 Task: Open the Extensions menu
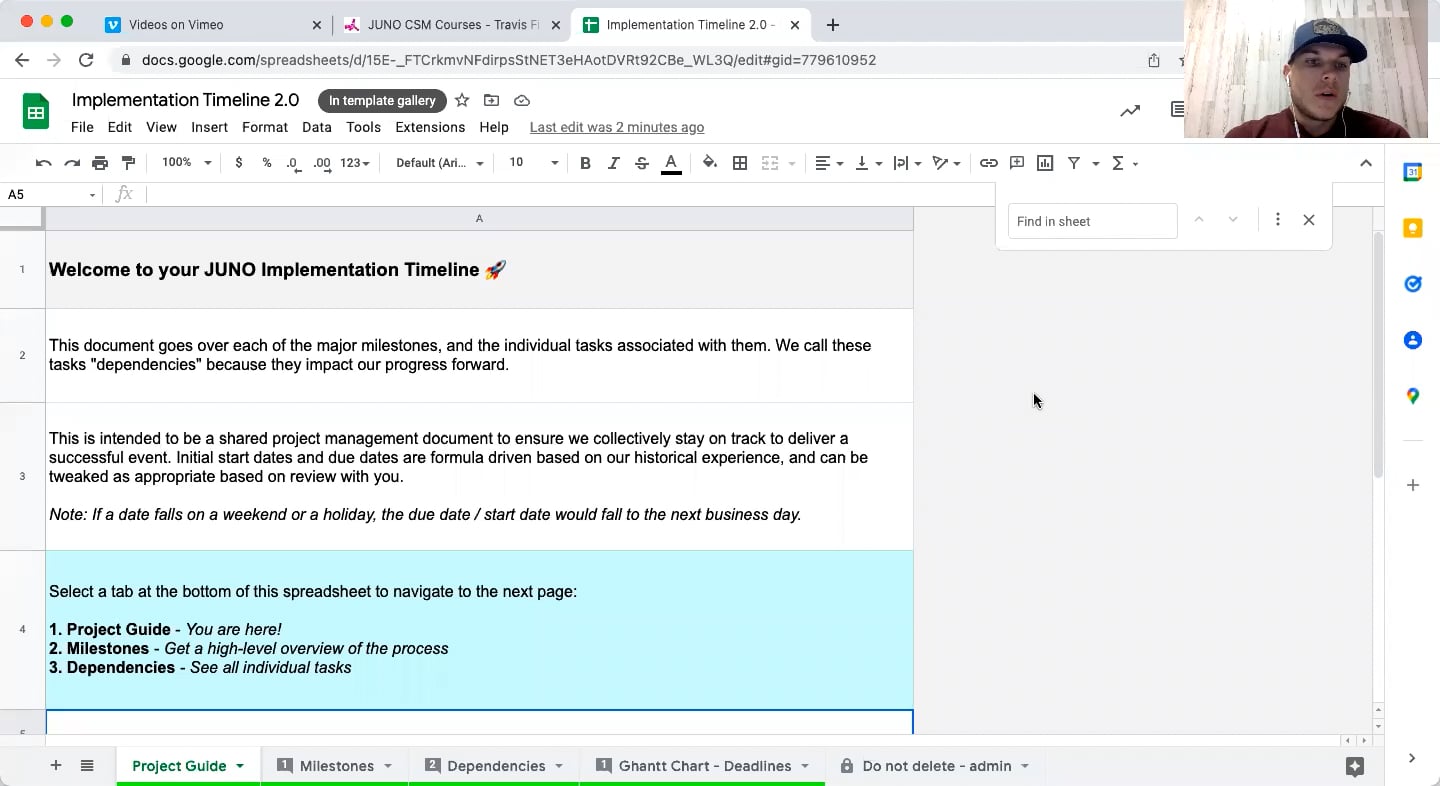pos(430,127)
